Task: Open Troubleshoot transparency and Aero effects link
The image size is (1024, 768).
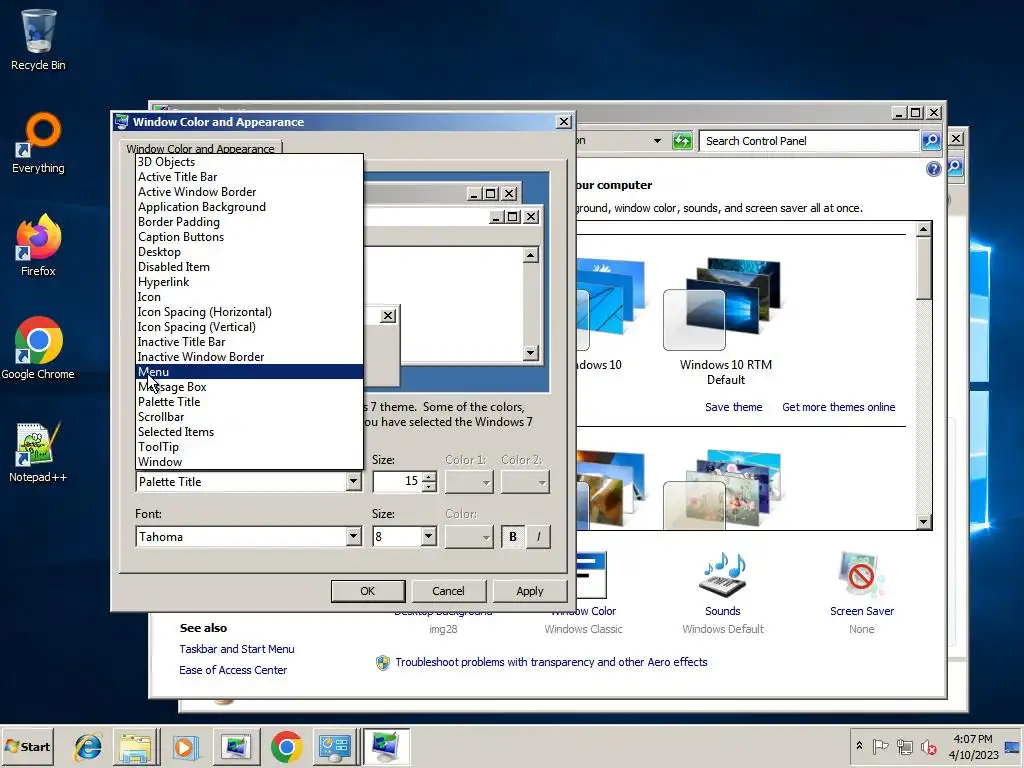Action: point(551,662)
